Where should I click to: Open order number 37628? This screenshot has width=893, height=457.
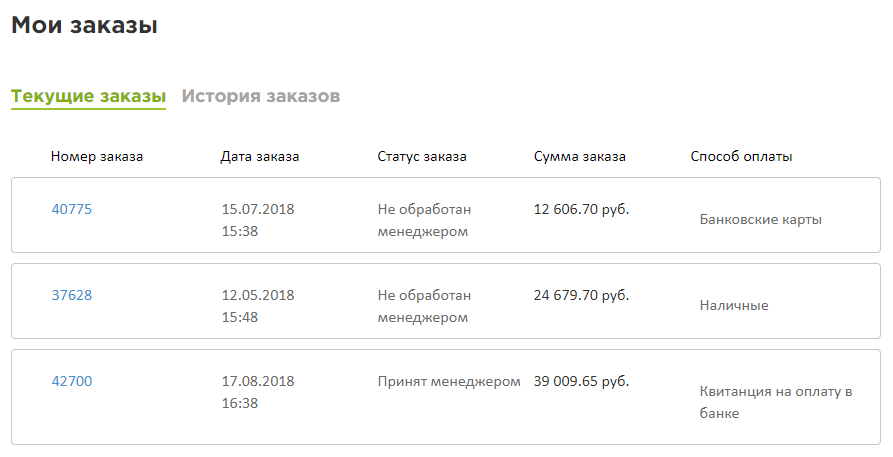[x=72, y=295]
